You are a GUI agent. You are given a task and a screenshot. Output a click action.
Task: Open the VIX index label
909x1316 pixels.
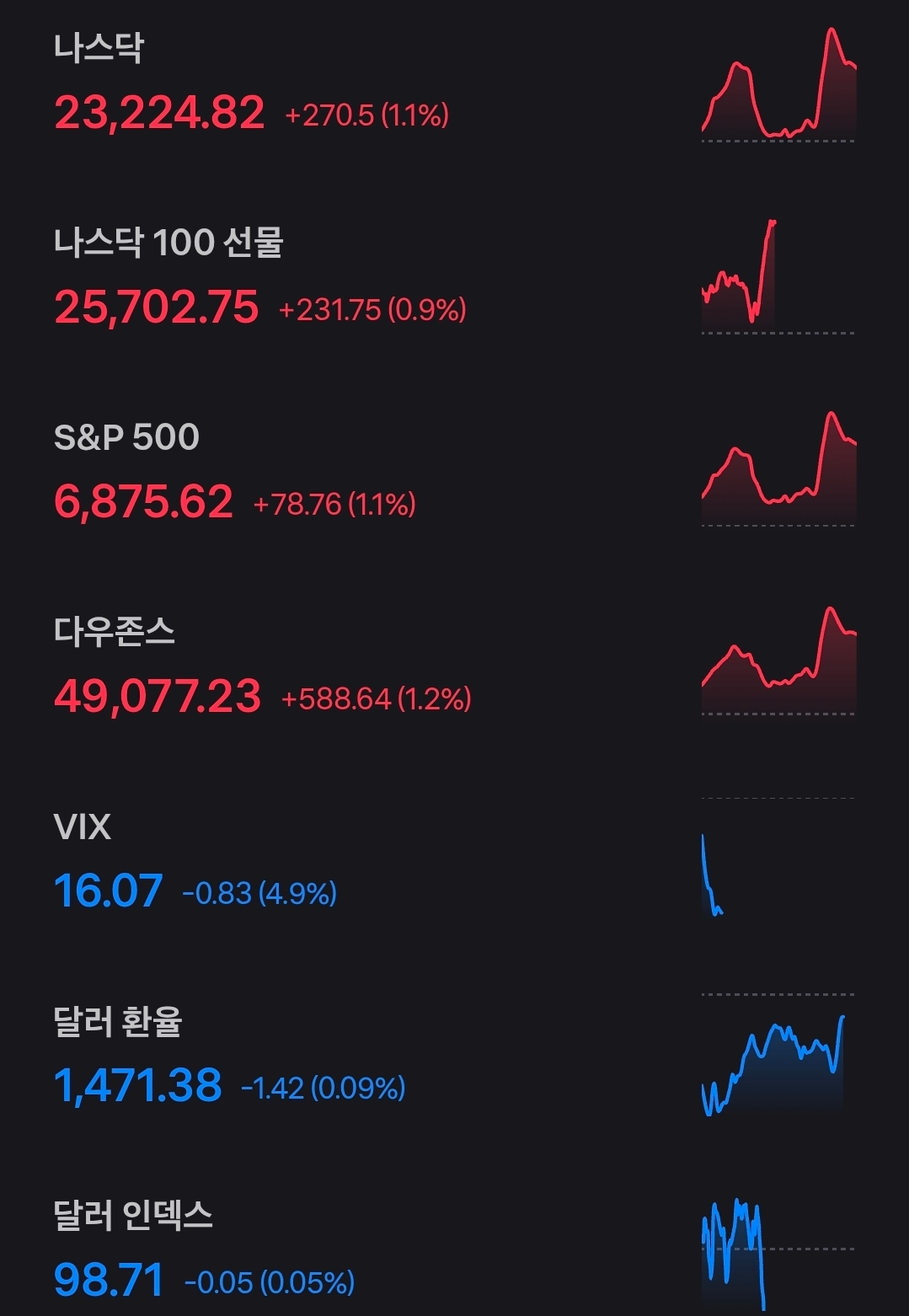83,827
